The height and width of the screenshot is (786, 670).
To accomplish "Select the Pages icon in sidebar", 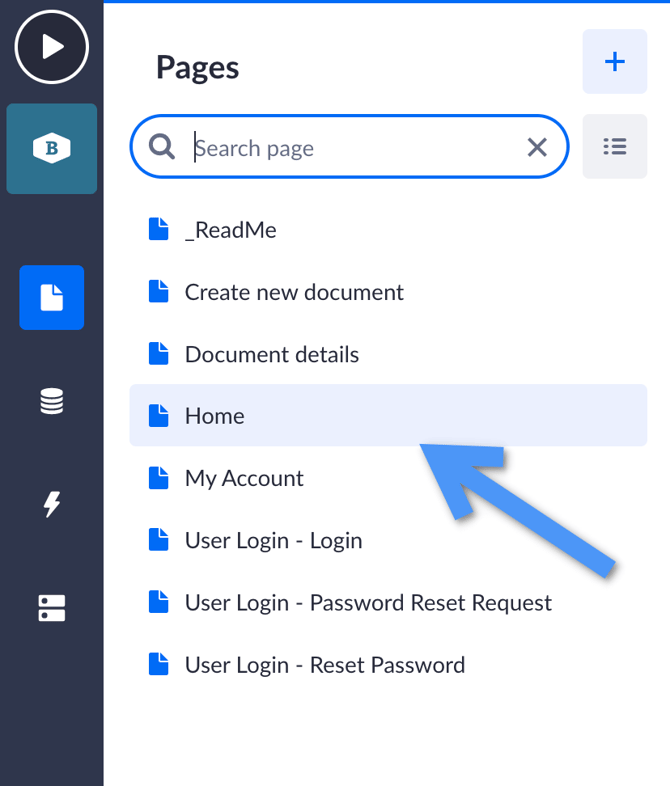I will pyautogui.click(x=52, y=298).
